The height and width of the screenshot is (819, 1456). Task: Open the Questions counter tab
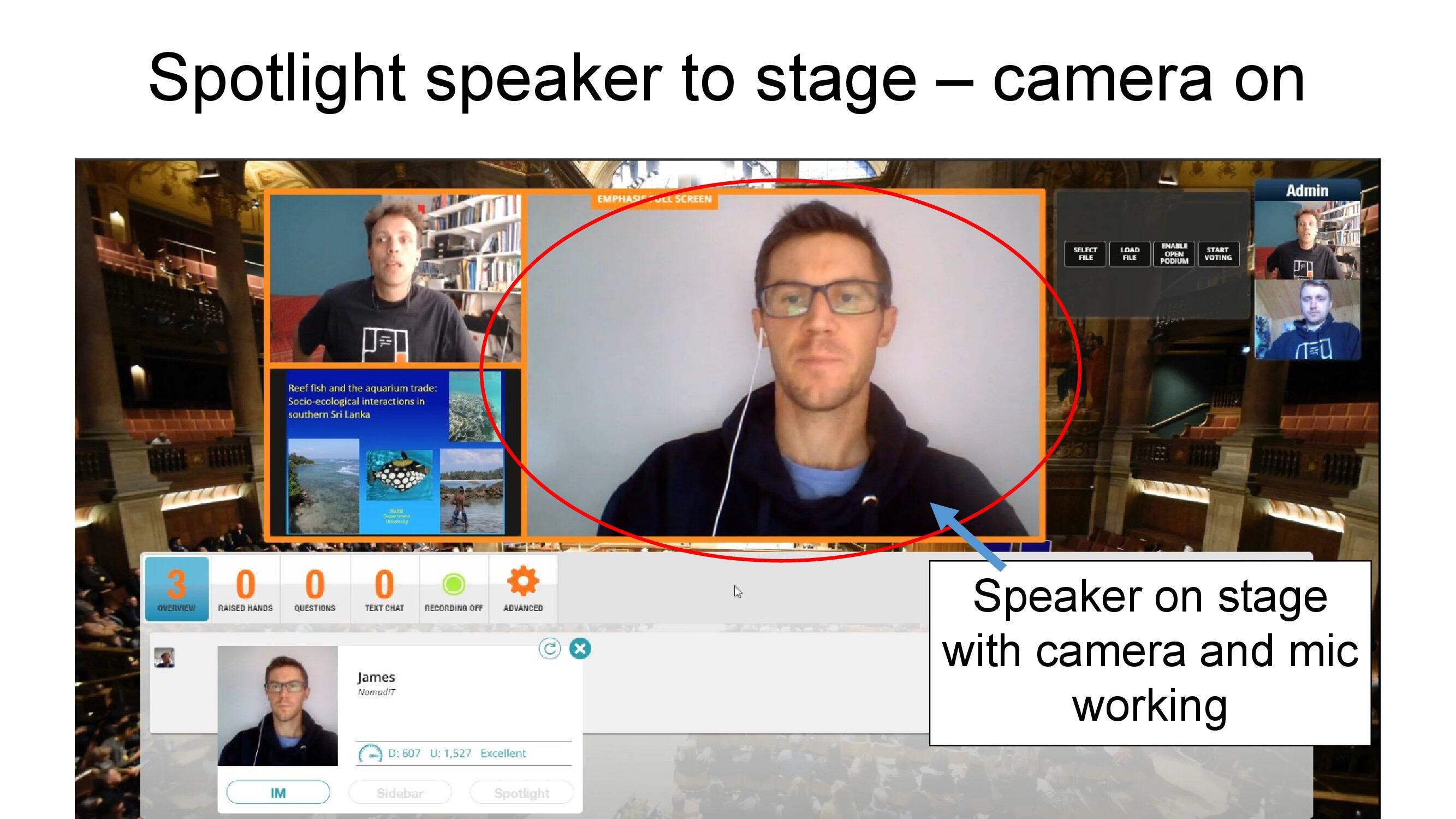[315, 589]
